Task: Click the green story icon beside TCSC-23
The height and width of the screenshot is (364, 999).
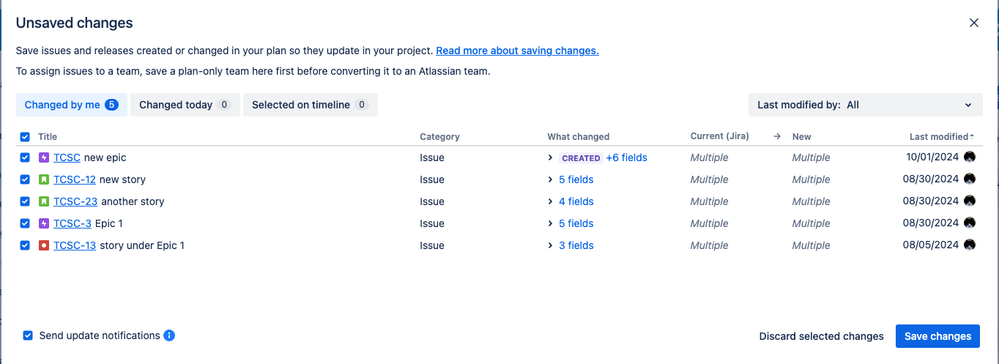Action: [x=44, y=201]
